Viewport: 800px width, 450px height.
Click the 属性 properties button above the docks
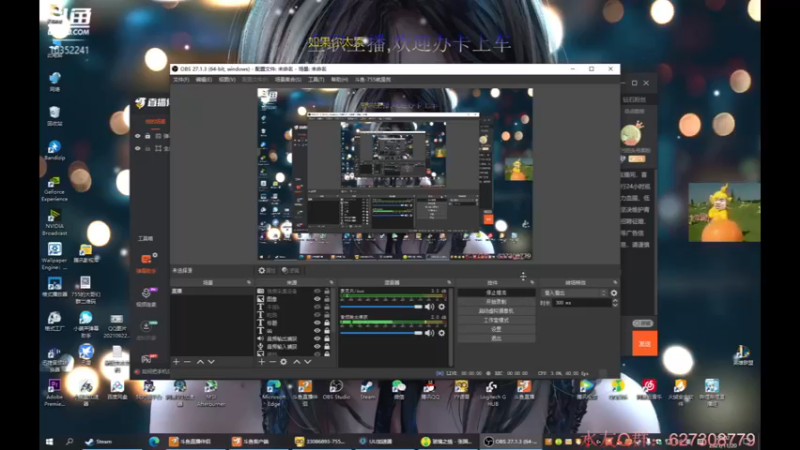click(x=267, y=270)
